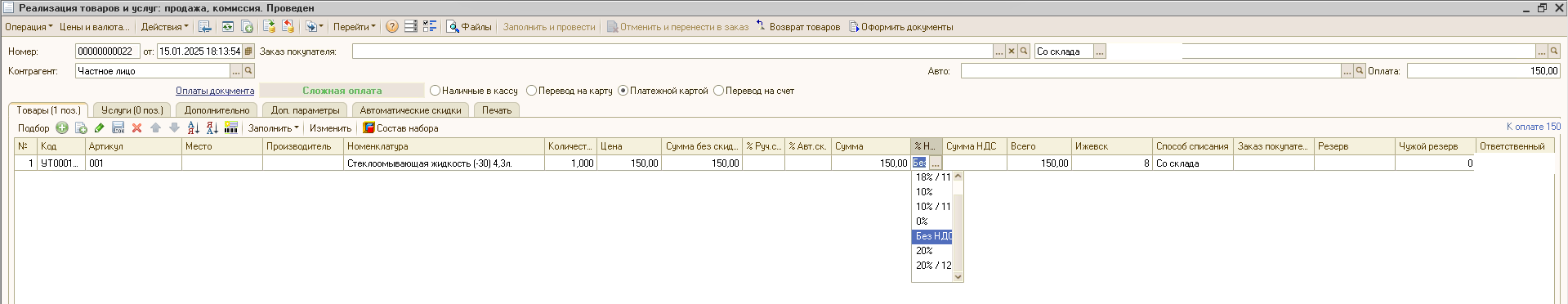The width and height of the screenshot is (1568, 304).
Task: Click the Возврат товаров button
Action: [797, 27]
